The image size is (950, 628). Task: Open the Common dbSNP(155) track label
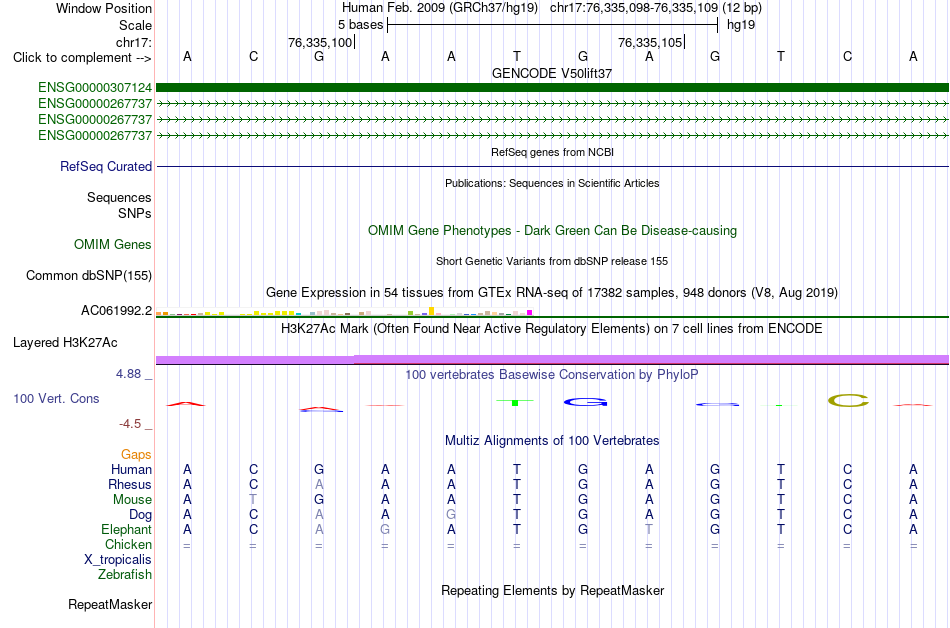pos(88,276)
